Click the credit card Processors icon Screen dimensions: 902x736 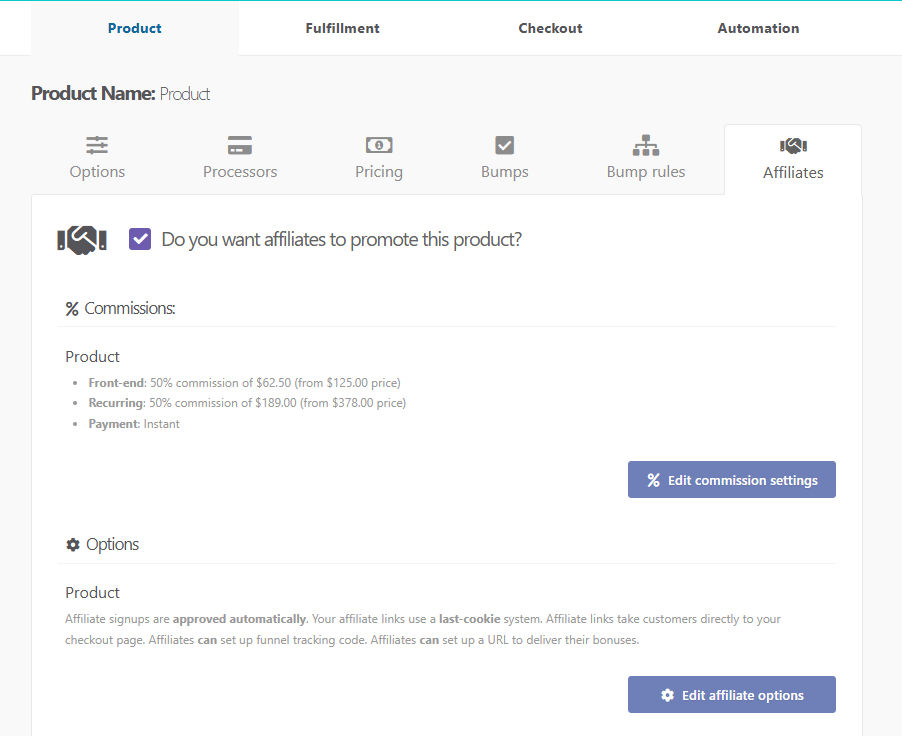click(x=240, y=145)
